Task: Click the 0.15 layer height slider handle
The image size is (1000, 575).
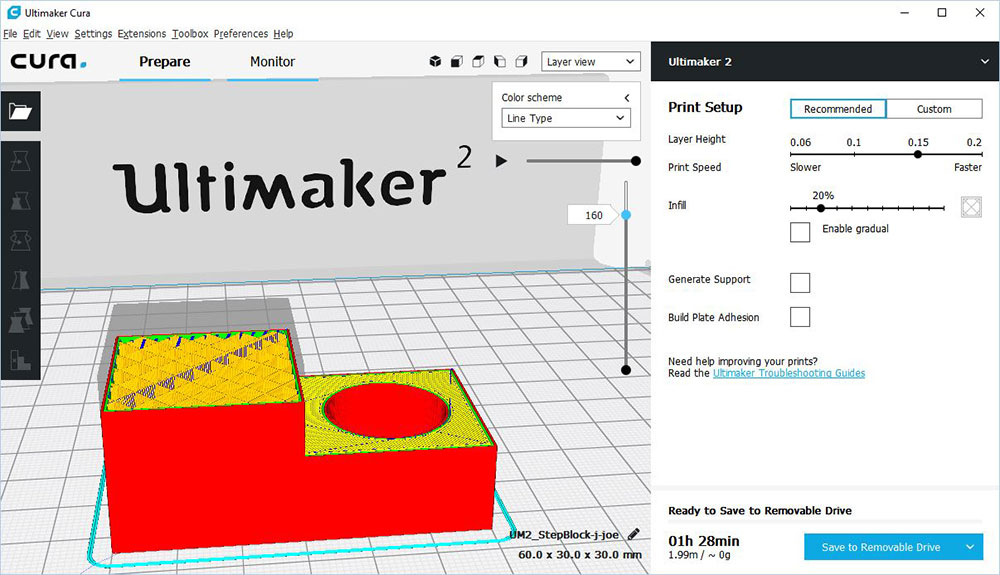Action: pos(918,155)
